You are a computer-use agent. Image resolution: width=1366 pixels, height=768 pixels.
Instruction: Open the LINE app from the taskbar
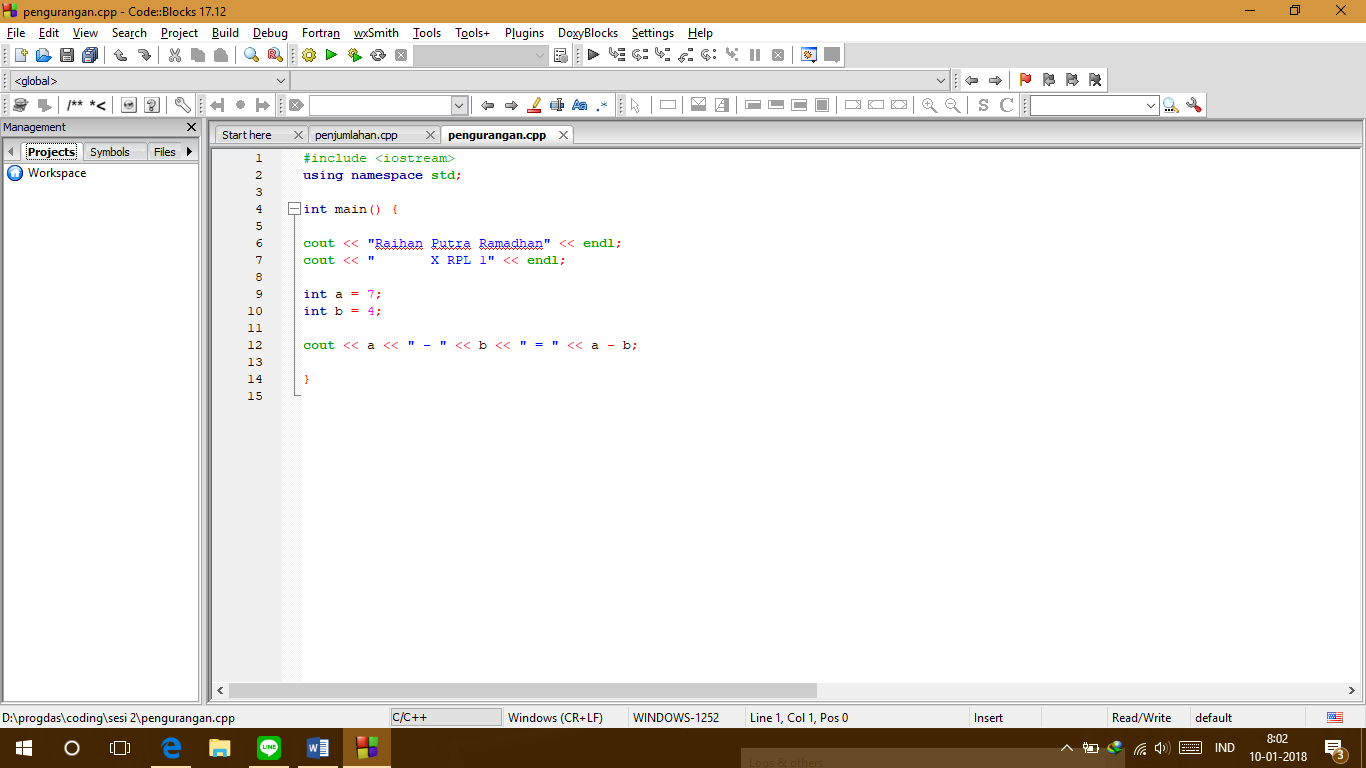[x=269, y=747]
